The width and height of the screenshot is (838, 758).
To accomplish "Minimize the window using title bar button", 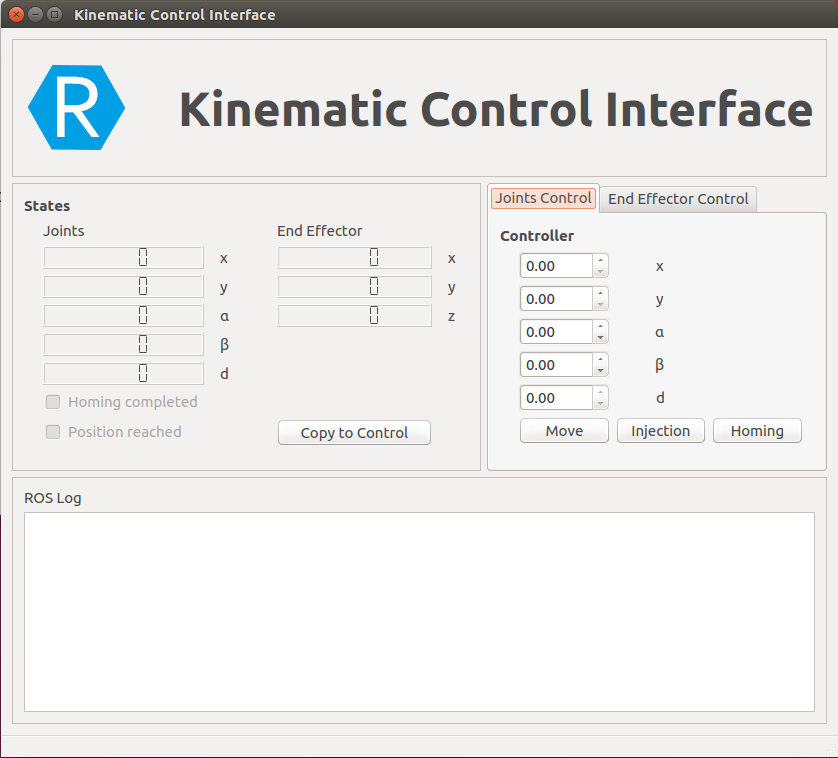I will tap(35, 14).
